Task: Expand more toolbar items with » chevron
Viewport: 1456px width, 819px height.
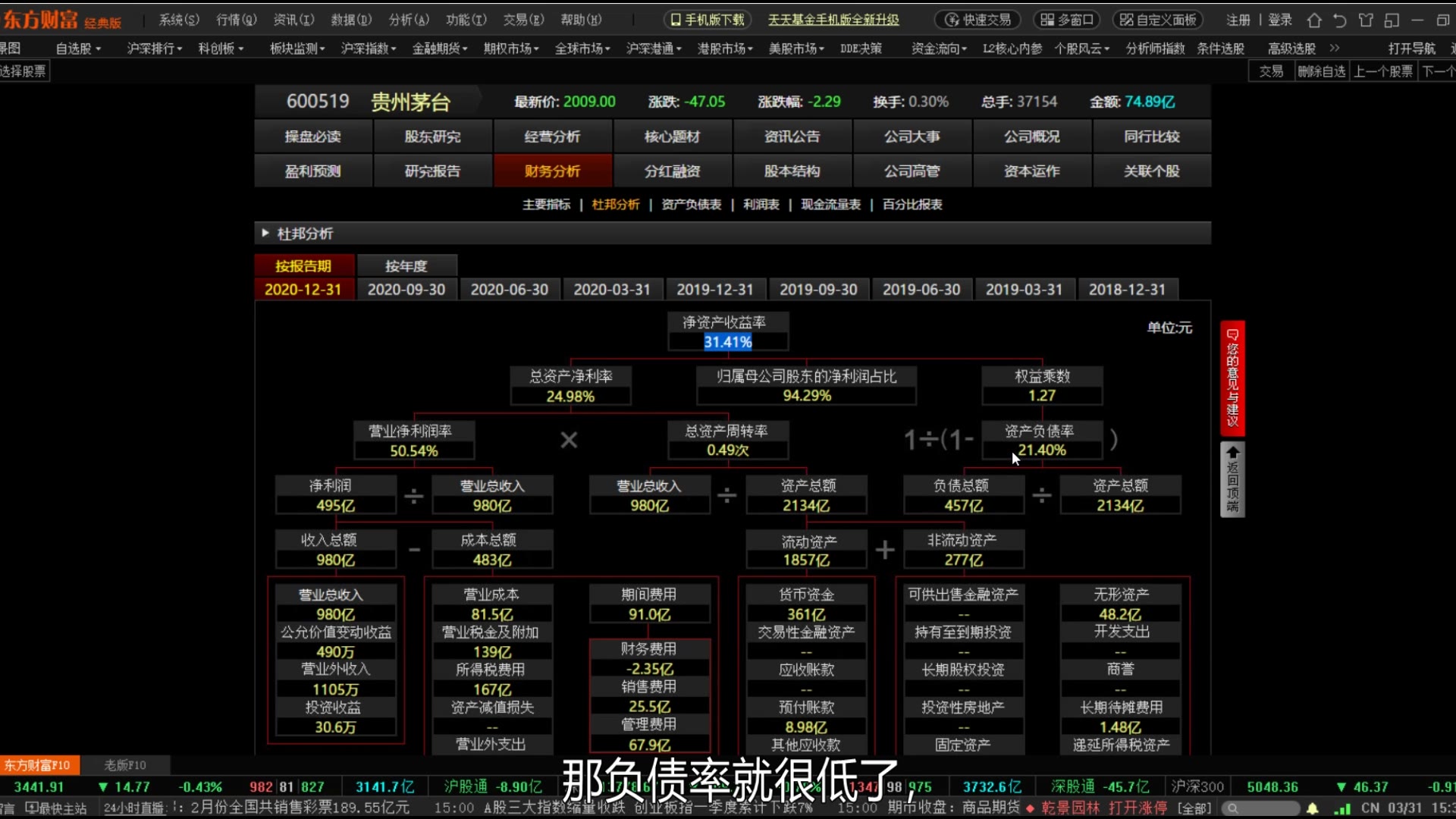Action: 1335,48
